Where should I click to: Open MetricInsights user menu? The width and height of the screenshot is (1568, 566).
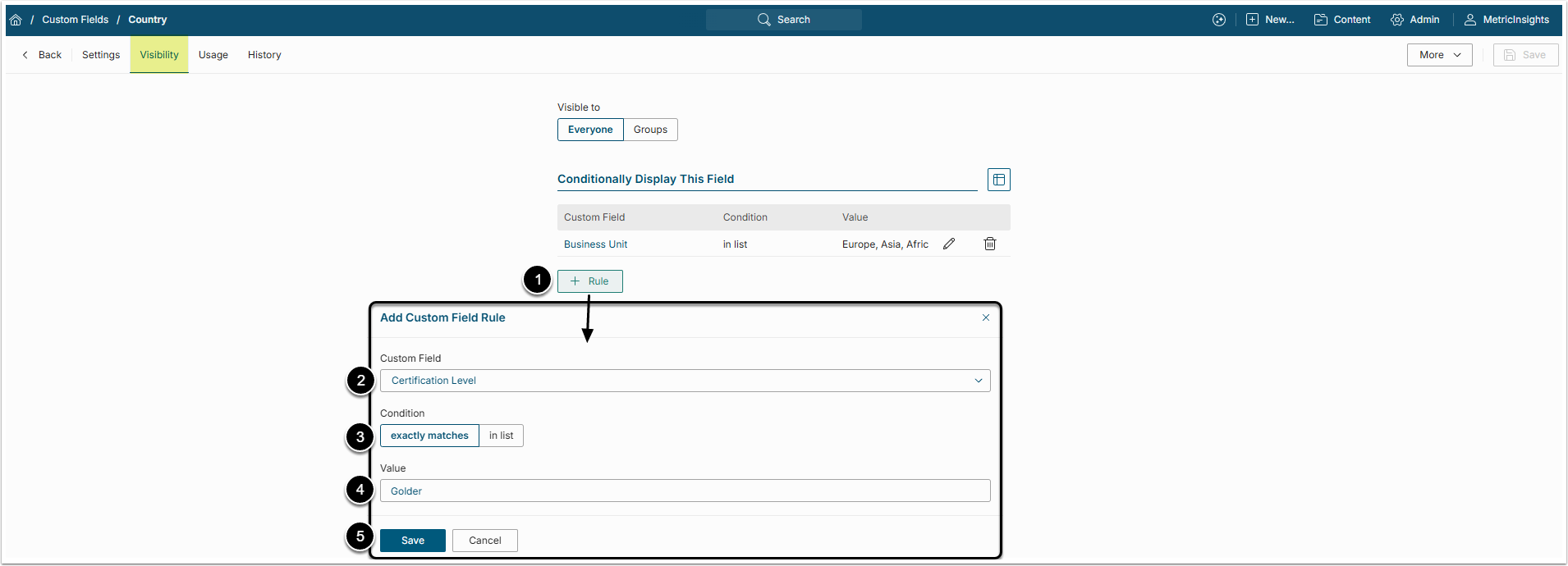1507,20
